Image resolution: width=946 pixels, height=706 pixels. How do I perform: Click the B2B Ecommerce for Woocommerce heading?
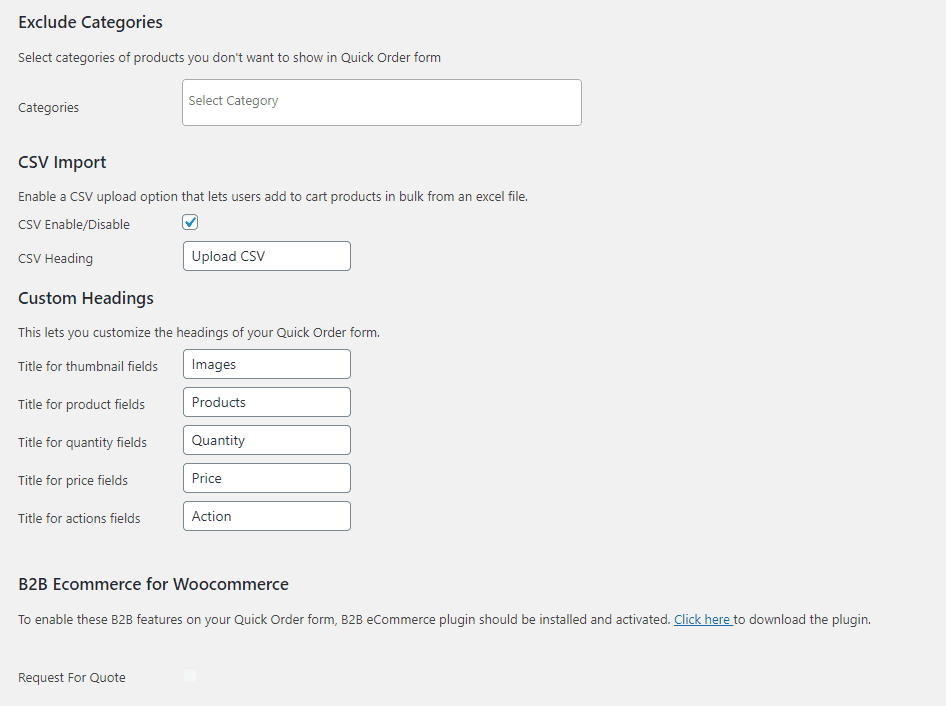coord(153,584)
